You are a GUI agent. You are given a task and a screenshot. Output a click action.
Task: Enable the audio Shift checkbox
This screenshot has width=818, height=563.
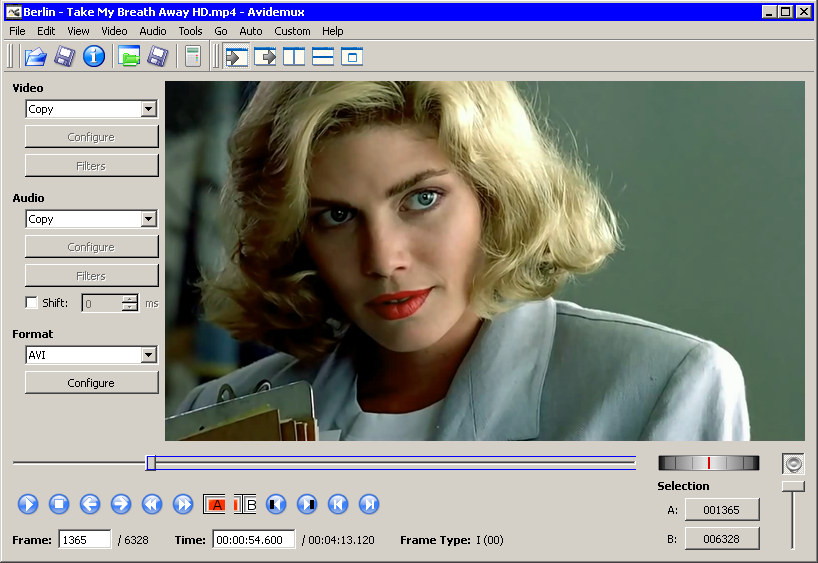coord(31,303)
